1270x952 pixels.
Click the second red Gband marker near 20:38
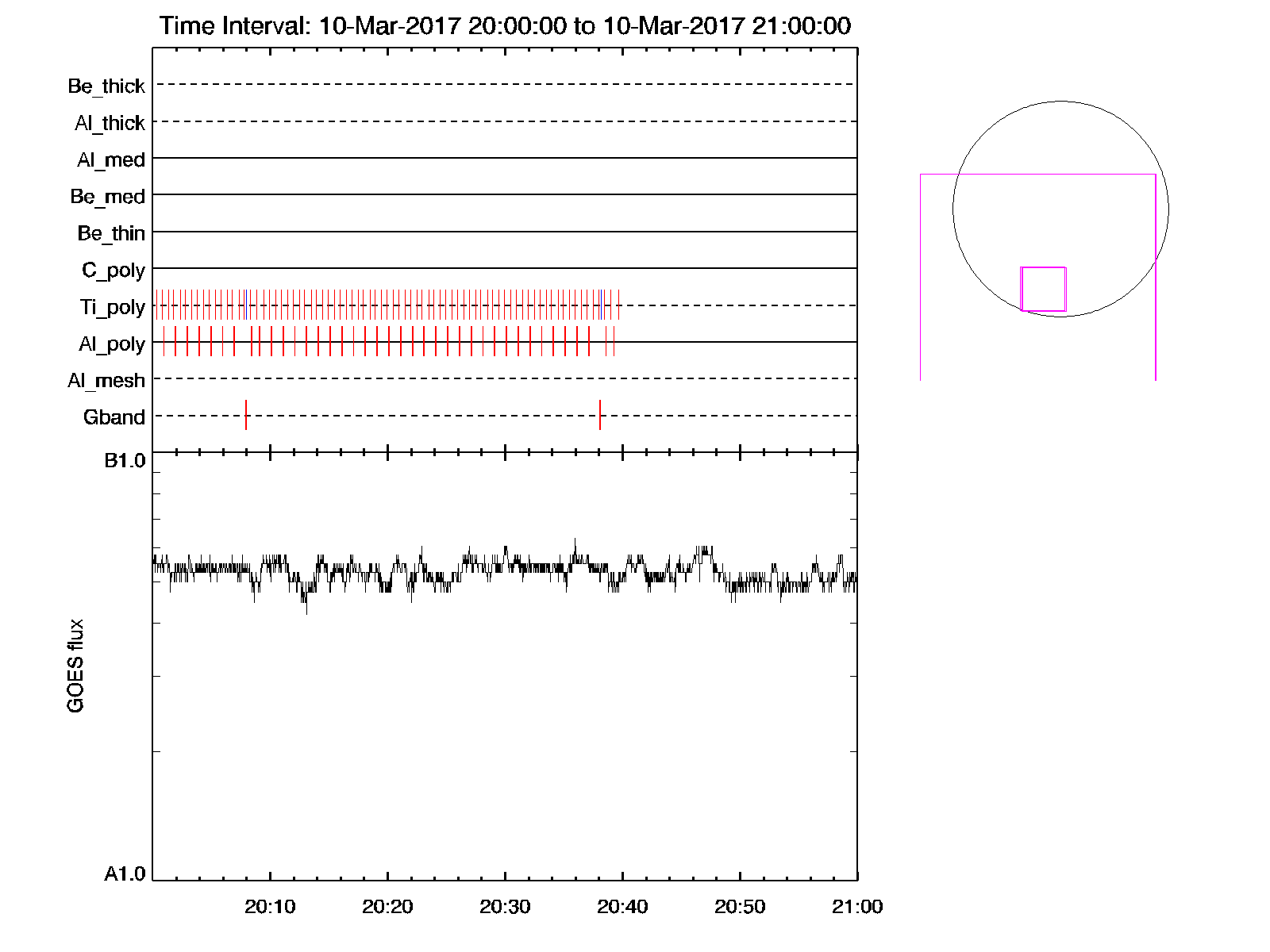tap(600, 415)
